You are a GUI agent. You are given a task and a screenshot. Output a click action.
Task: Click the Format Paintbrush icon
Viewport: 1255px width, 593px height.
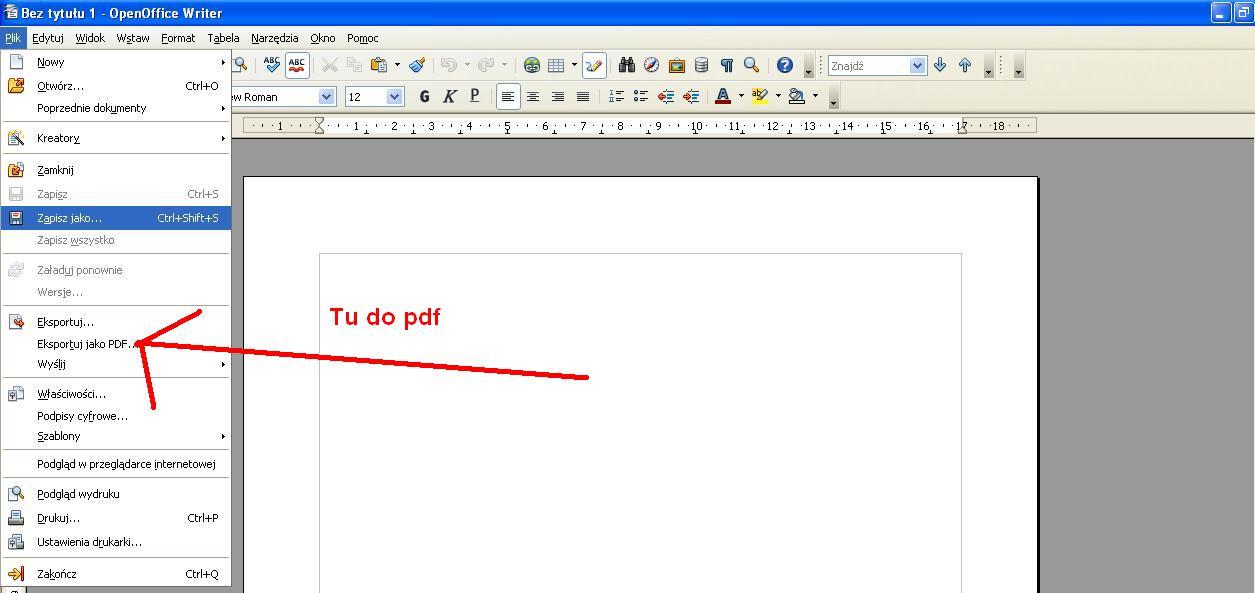tap(417, 65)
